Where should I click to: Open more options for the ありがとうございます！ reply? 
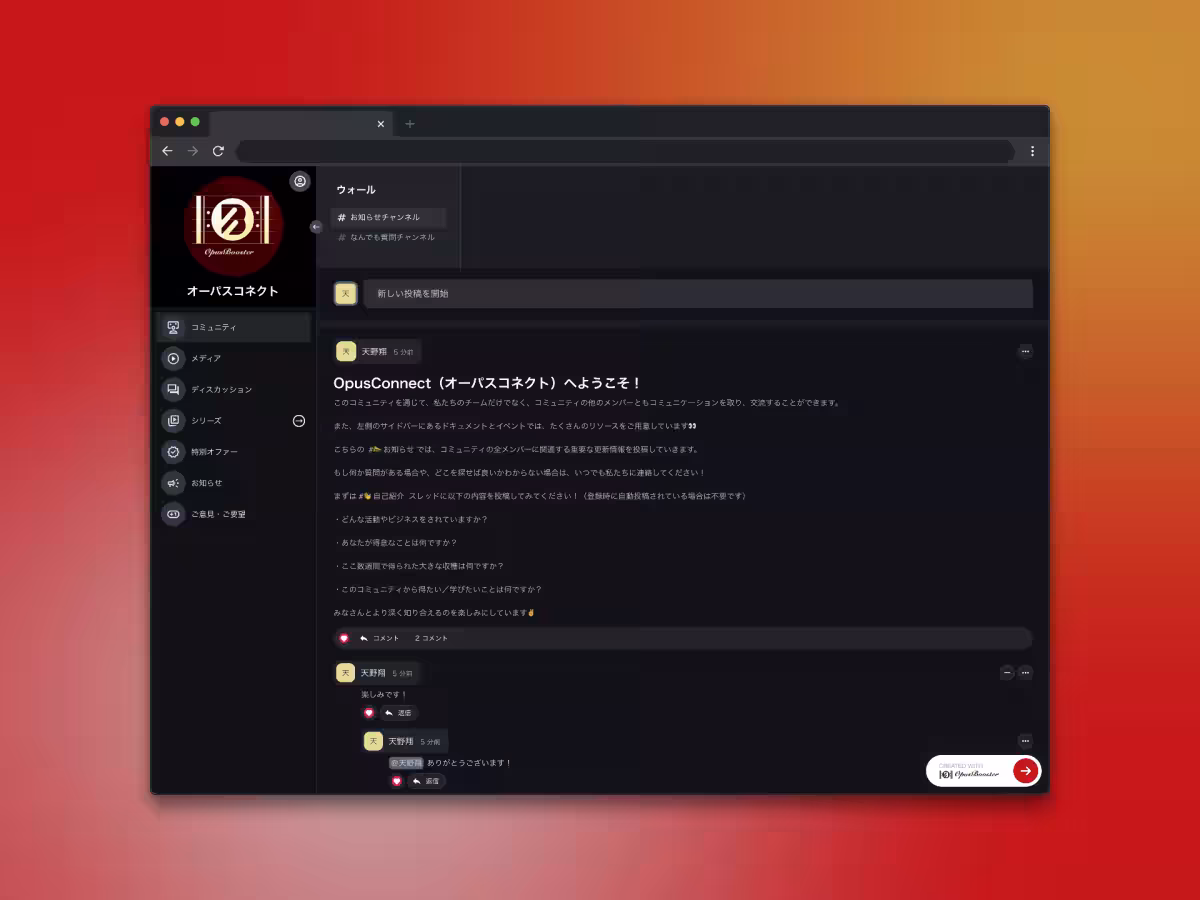click(1025, 741)
